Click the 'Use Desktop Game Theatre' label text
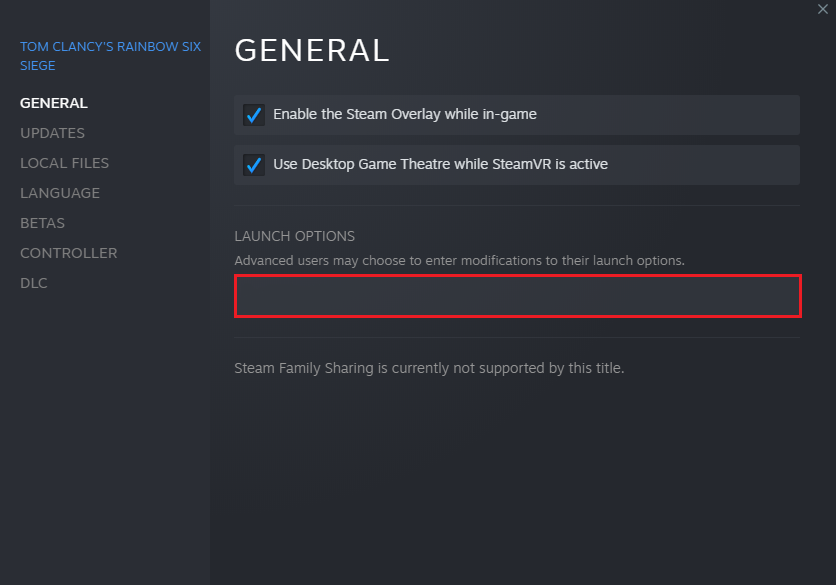 [440, 165]
